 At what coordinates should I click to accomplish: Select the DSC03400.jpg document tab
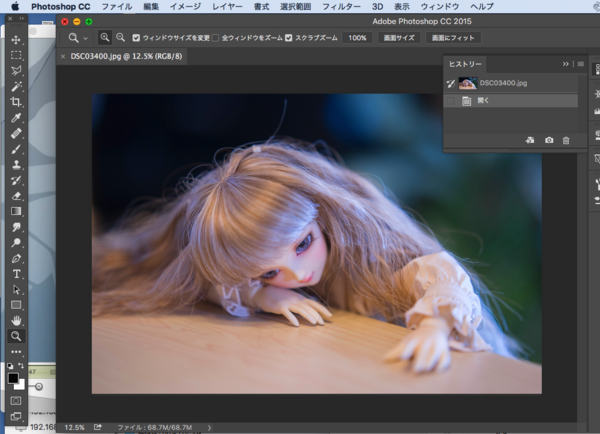click(126, 56)
